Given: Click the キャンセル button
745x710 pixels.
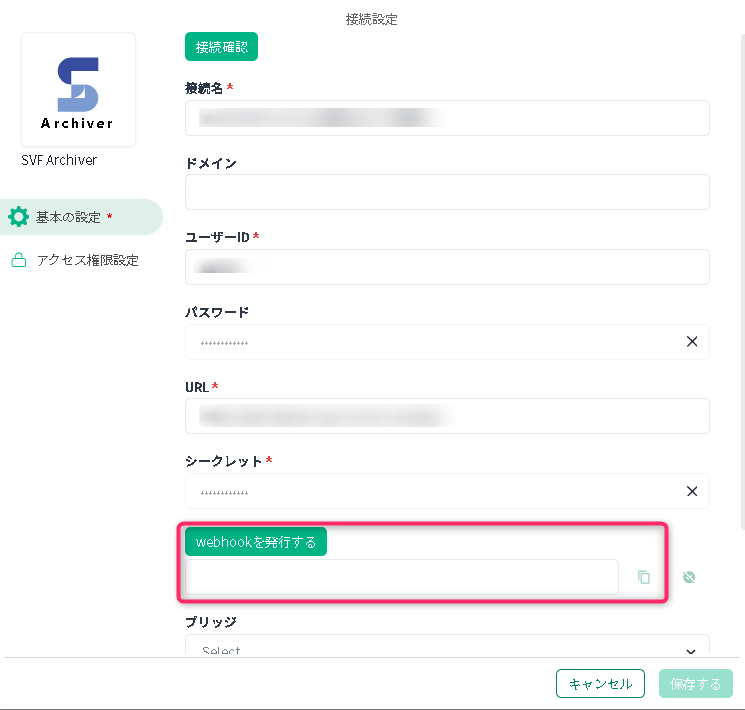Looking at the screenshot, I should coord(600,684).
